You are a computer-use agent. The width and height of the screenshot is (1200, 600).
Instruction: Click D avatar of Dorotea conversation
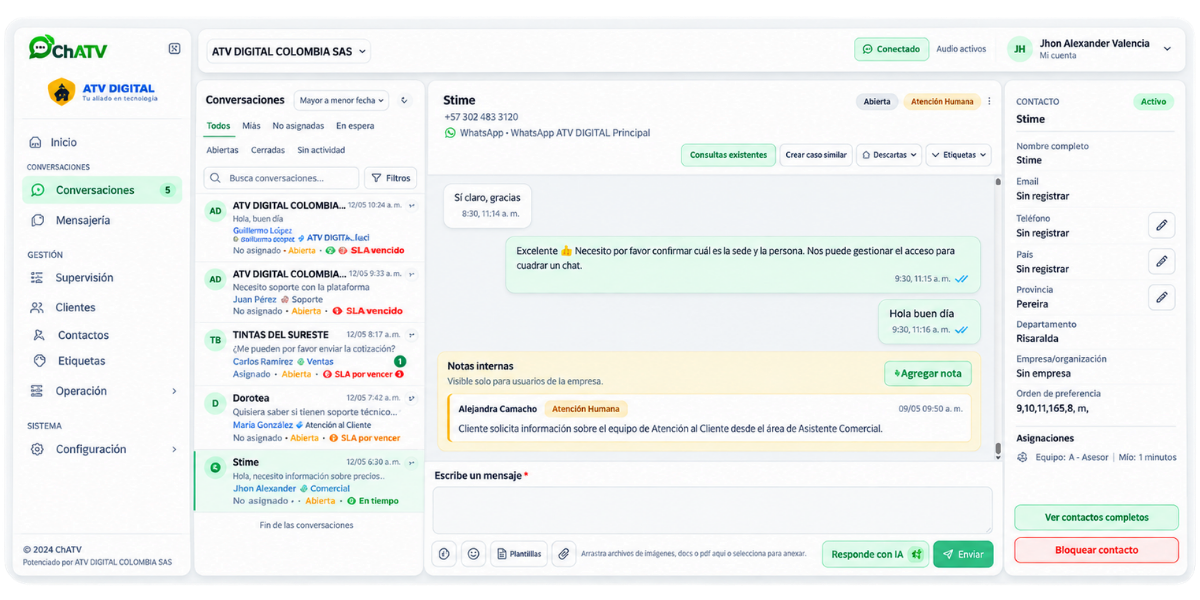tap(215, 403)
